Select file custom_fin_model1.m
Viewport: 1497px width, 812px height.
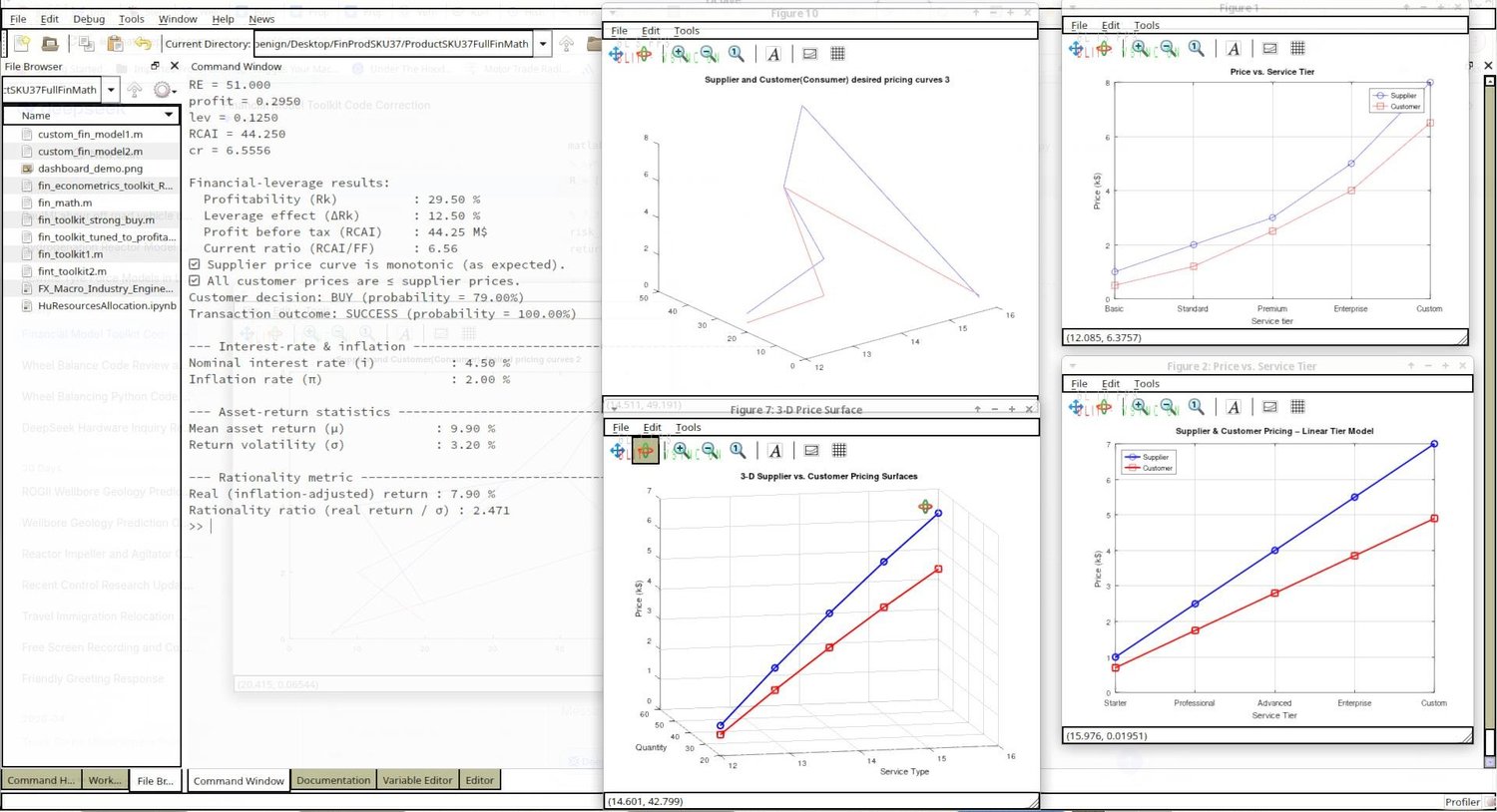click(90, 134)
